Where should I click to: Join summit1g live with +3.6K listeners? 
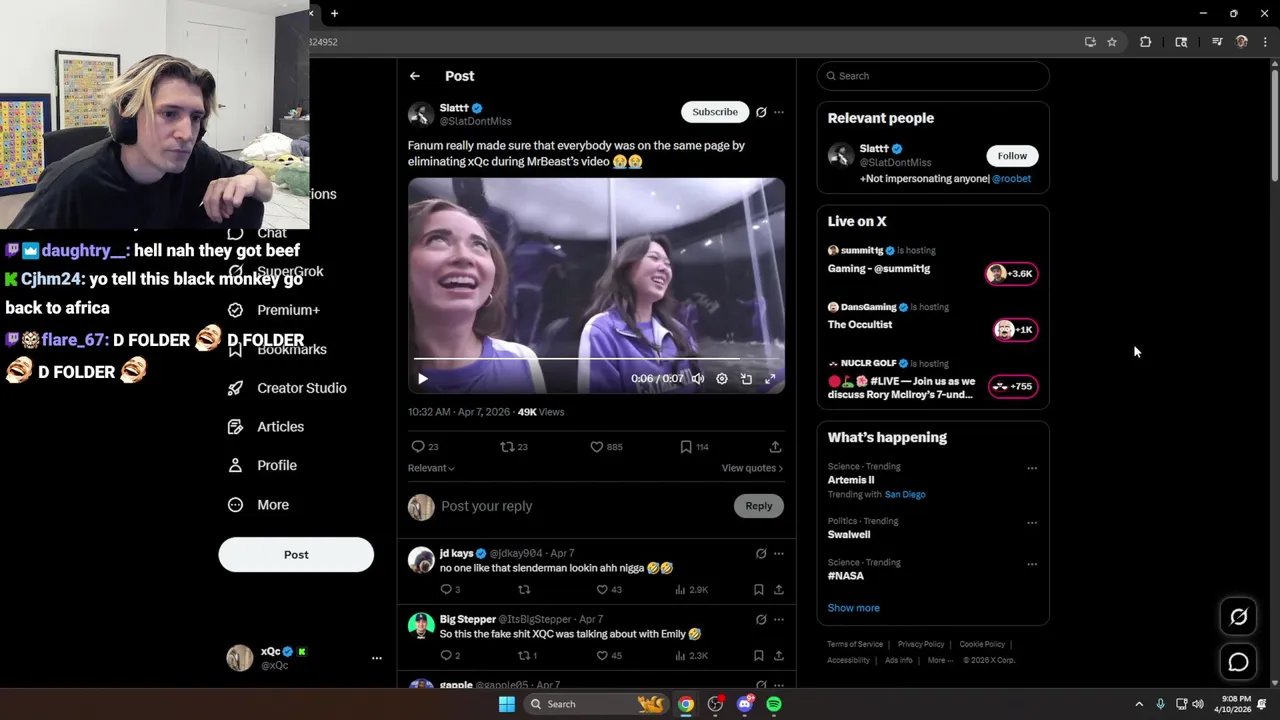(x=1011, y=273)
